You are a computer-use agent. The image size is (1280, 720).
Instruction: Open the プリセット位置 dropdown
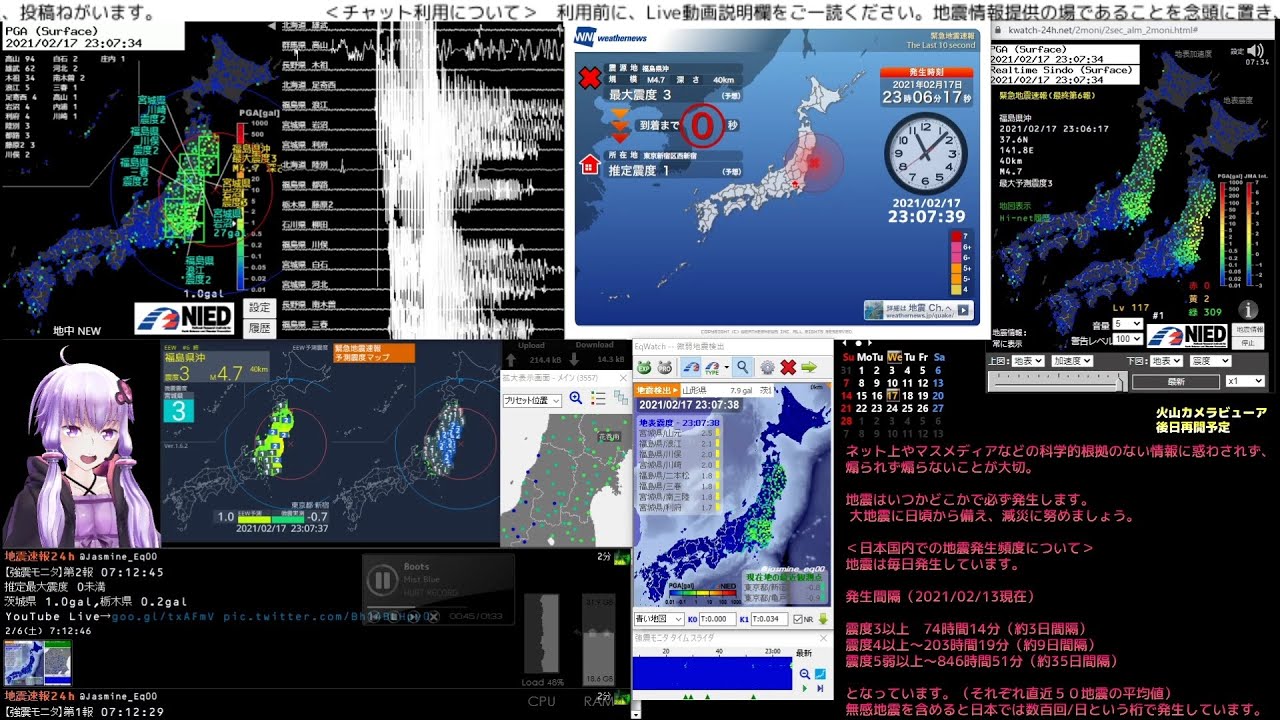pyautogui.click(x=532, y=400)
